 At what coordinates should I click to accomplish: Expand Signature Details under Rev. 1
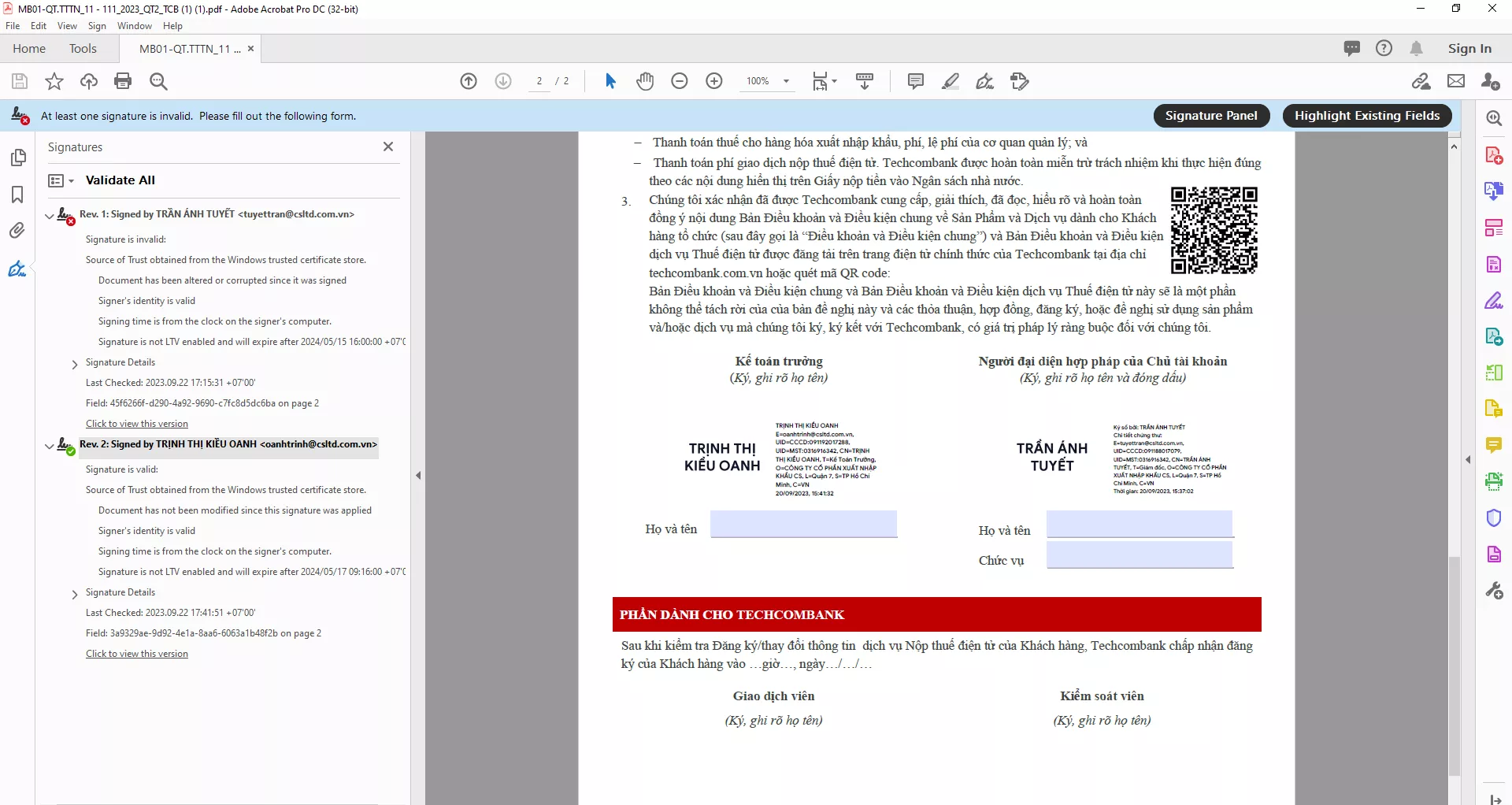tap(75, 364)
